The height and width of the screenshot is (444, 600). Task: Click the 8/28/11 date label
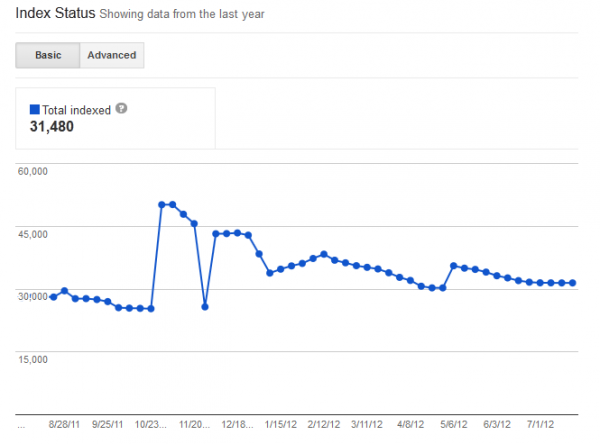(x=67, y=424)
